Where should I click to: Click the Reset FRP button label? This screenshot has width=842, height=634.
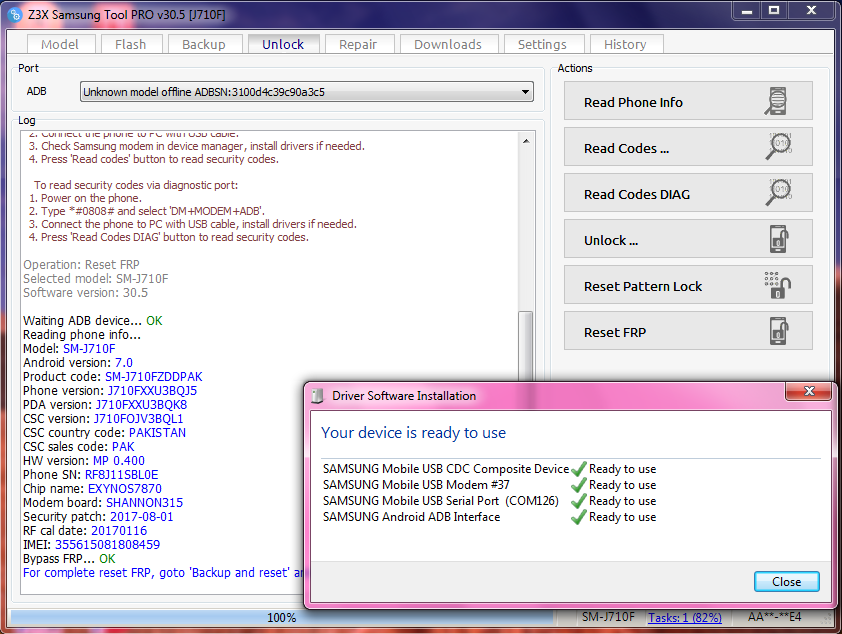point(615,333)
